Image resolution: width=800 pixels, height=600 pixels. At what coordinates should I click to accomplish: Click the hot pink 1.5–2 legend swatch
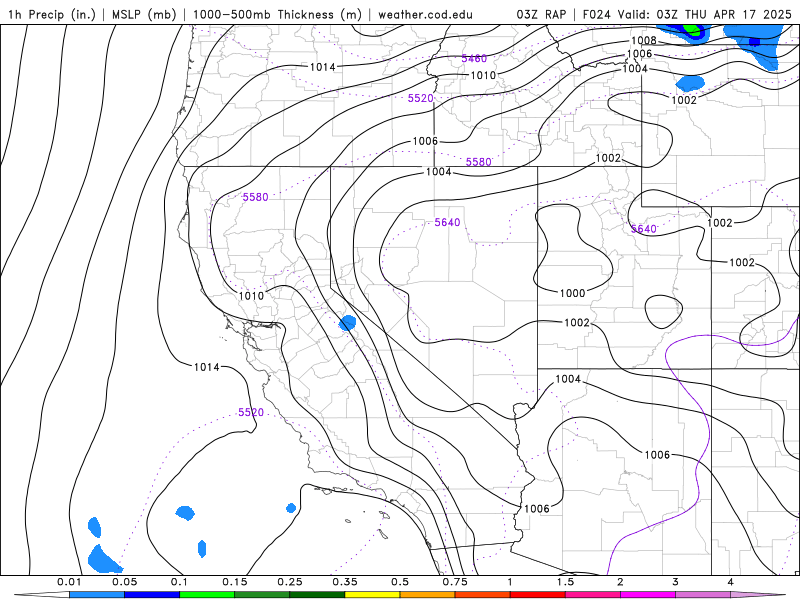coord(593,595)
